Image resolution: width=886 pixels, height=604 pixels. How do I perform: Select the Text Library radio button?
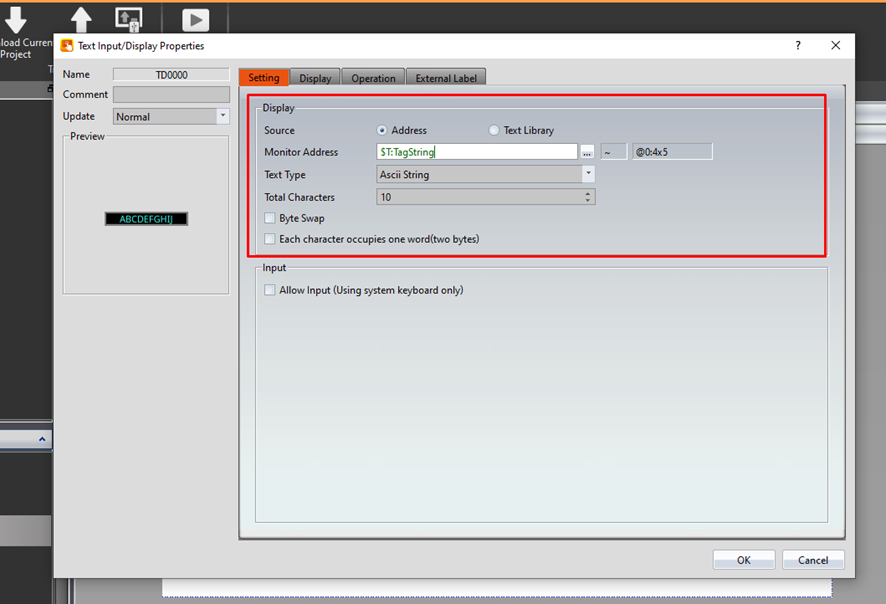(x=494, y=130)
